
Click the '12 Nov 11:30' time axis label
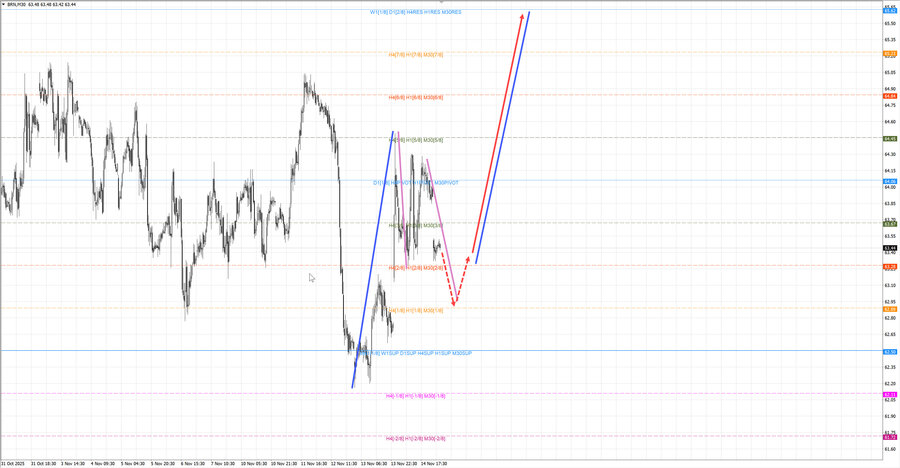pyautogui.click(x=343, y=463)
